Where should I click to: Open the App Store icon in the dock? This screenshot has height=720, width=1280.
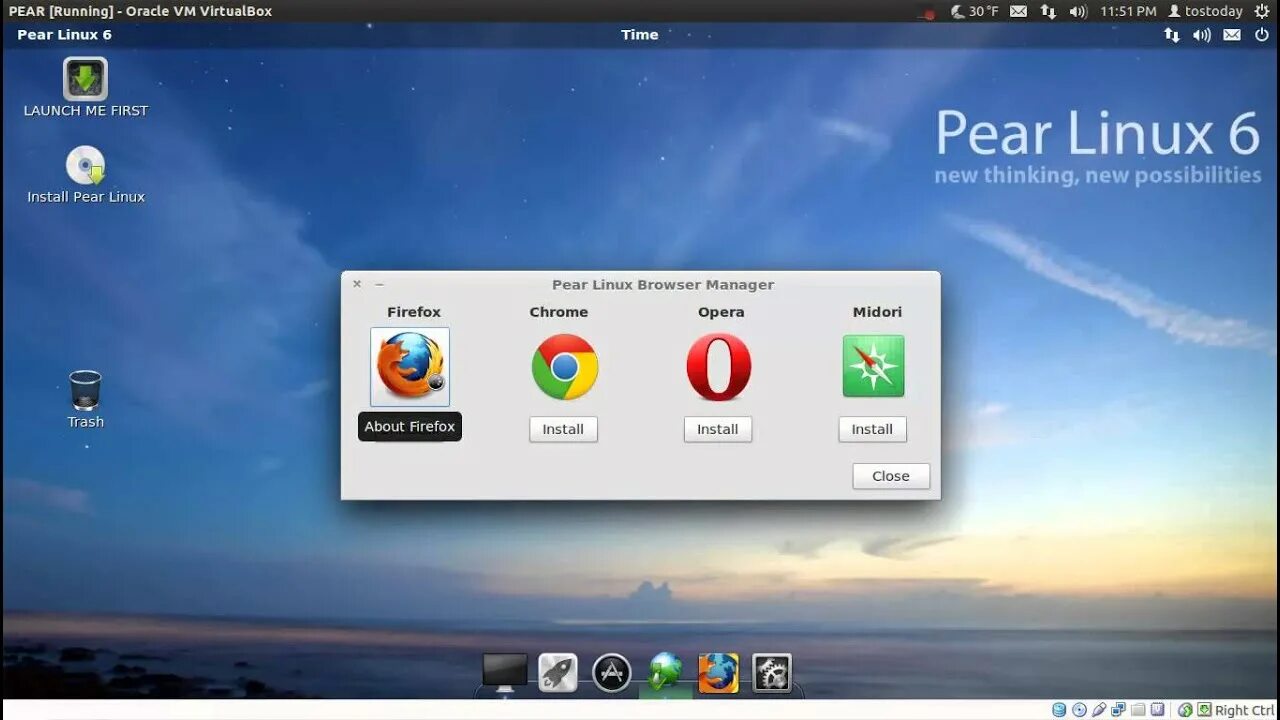click(x=611, y=671)
